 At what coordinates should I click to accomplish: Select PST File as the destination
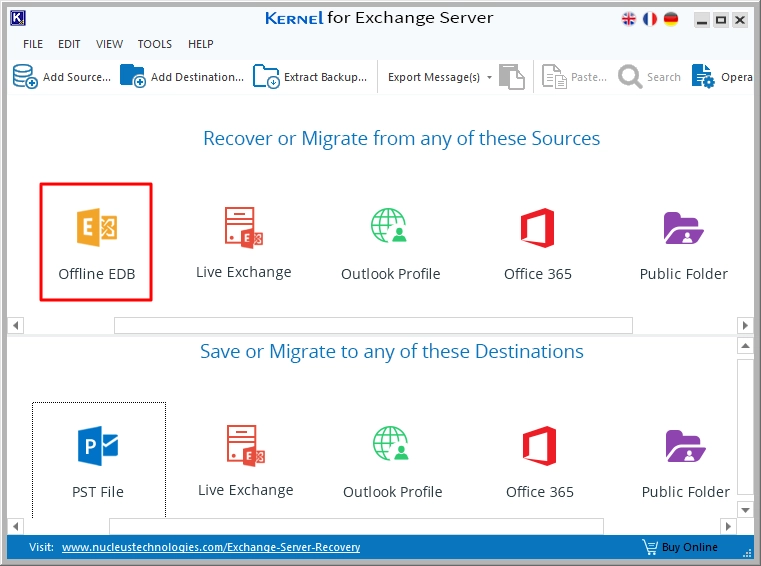point(99,460)
